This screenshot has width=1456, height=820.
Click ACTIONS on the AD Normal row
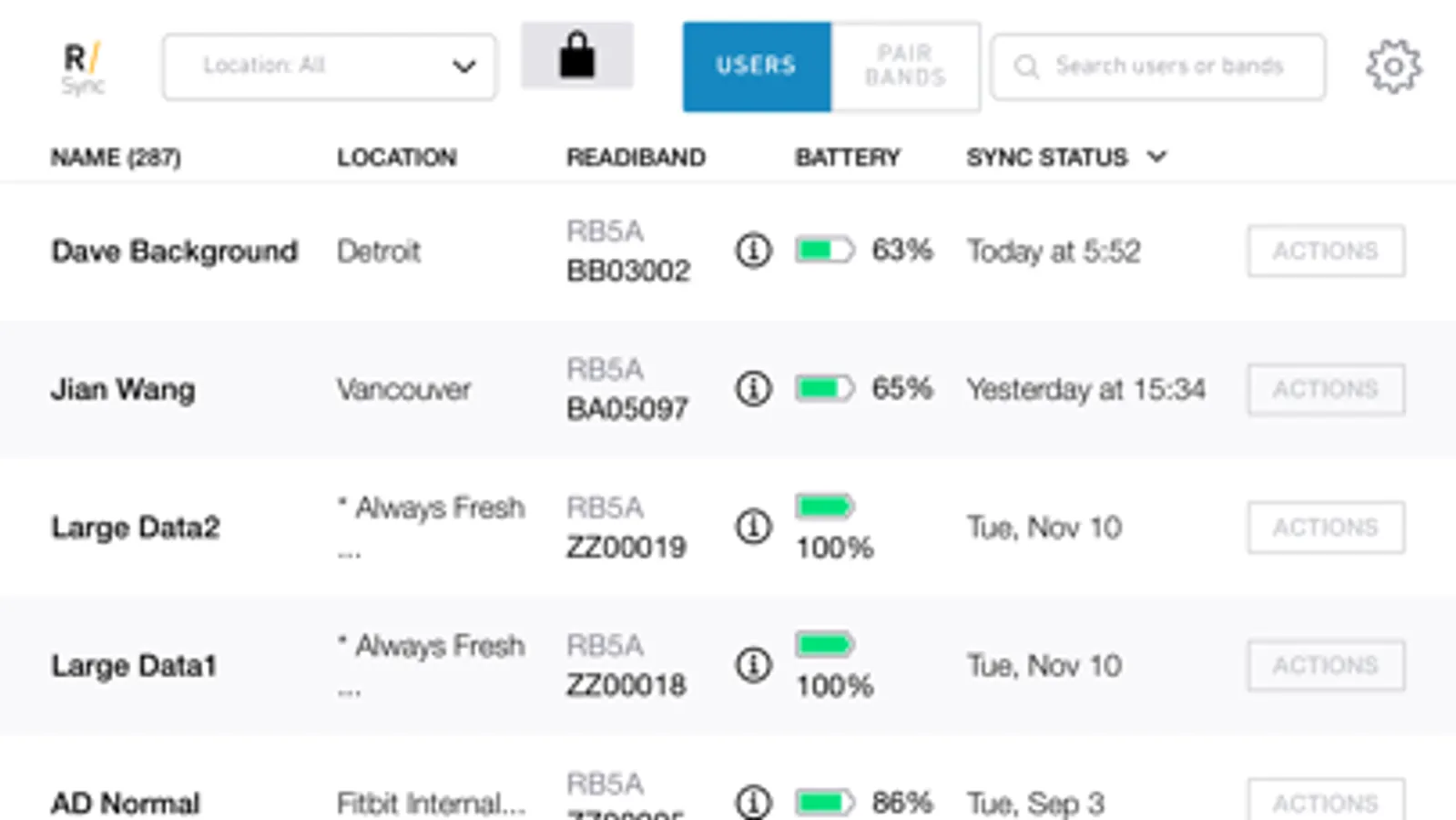point(1325,803)
